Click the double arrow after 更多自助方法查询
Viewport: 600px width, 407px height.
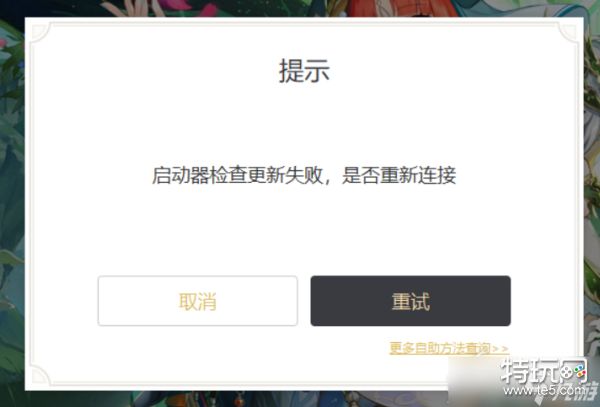click(501, 348)
